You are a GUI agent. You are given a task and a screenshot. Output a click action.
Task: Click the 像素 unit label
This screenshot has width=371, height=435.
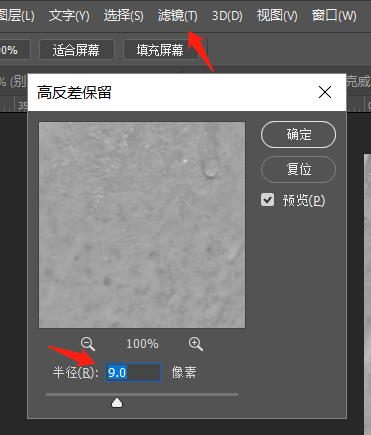click(x=184, y=372)
